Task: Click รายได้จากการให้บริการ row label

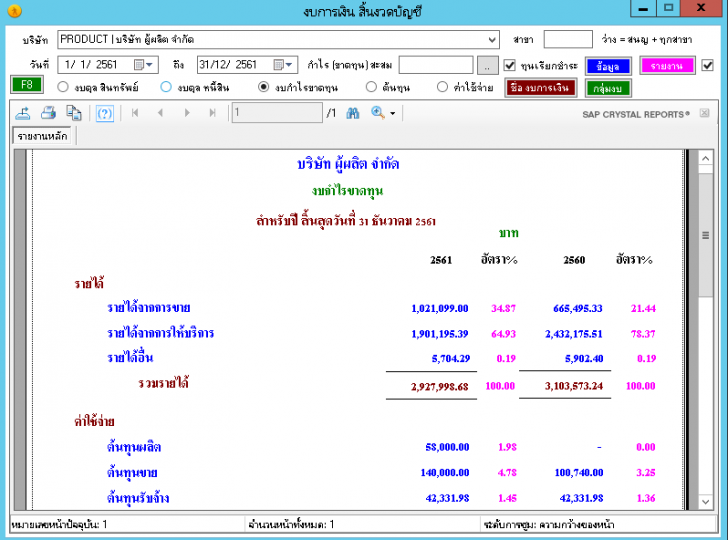Action: coord(160,333)
